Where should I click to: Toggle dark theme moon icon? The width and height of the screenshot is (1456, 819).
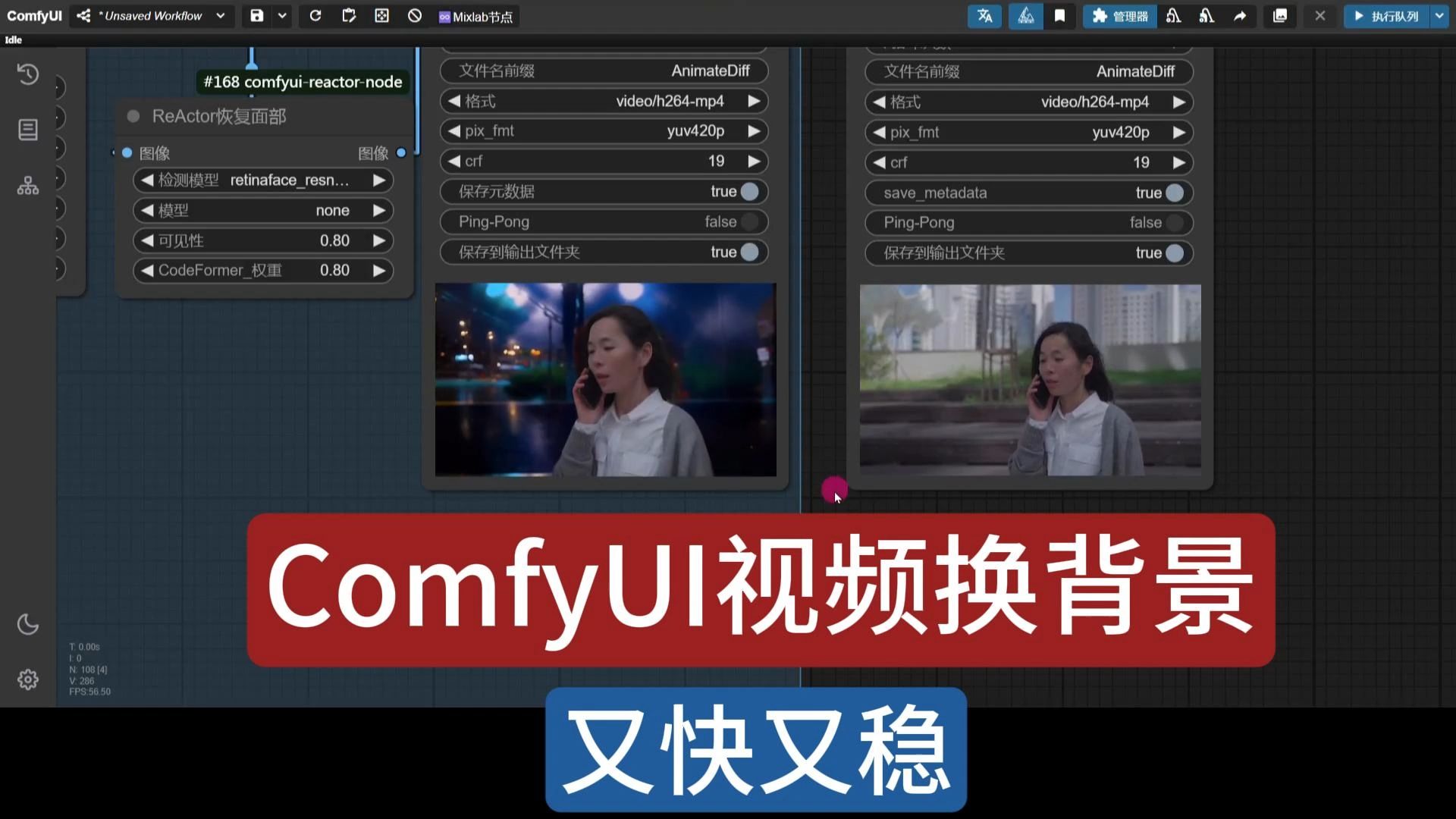tap(28, 623)
